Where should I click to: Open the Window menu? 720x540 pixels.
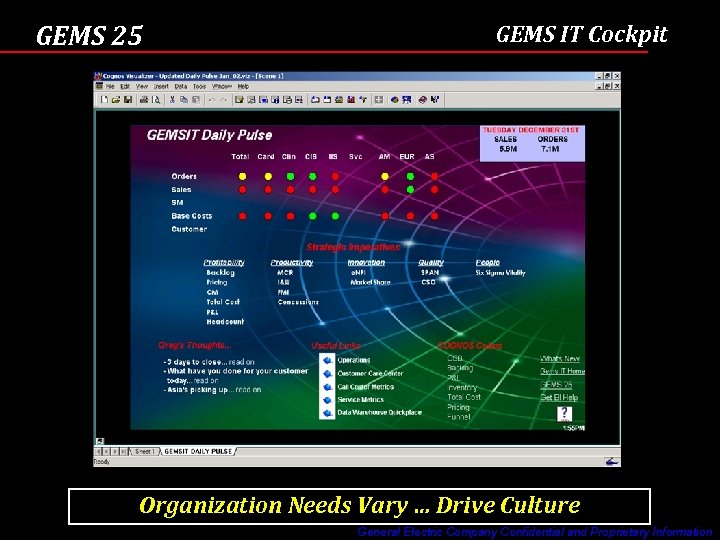(x=222, y=86)
